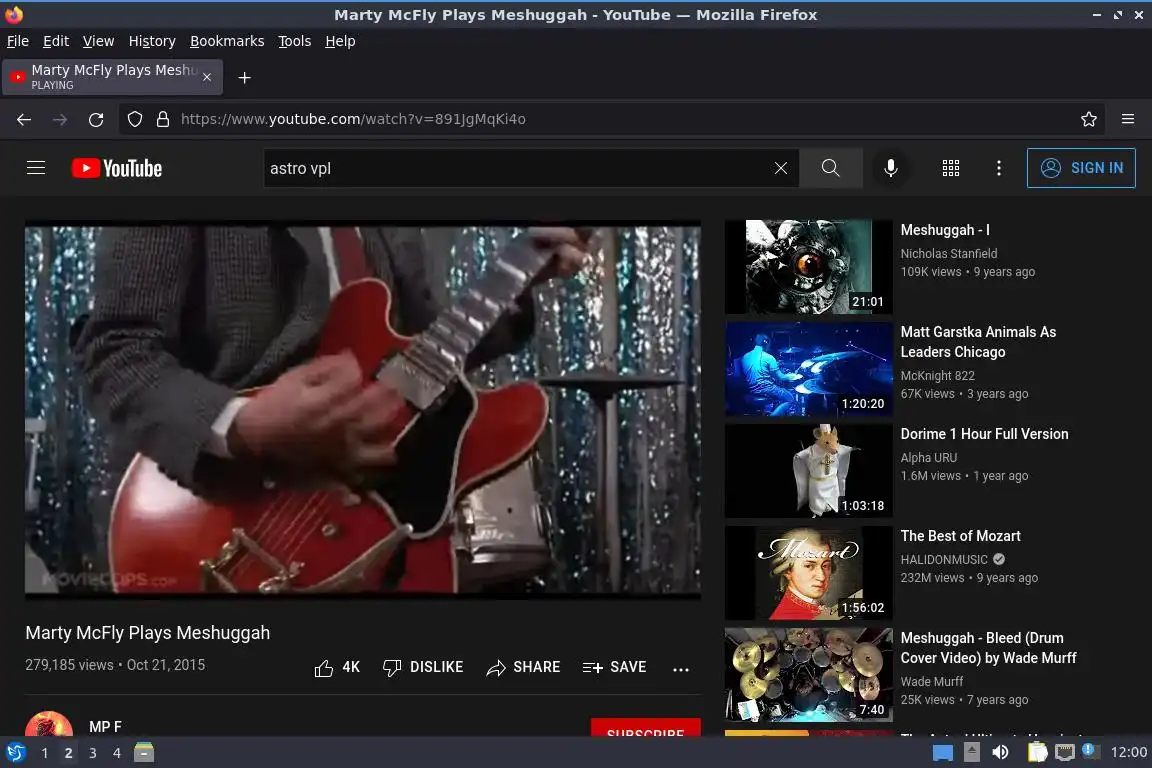Open more actions ellipsis under video
Screen dimensions: 1152x768
pos(681,669)
